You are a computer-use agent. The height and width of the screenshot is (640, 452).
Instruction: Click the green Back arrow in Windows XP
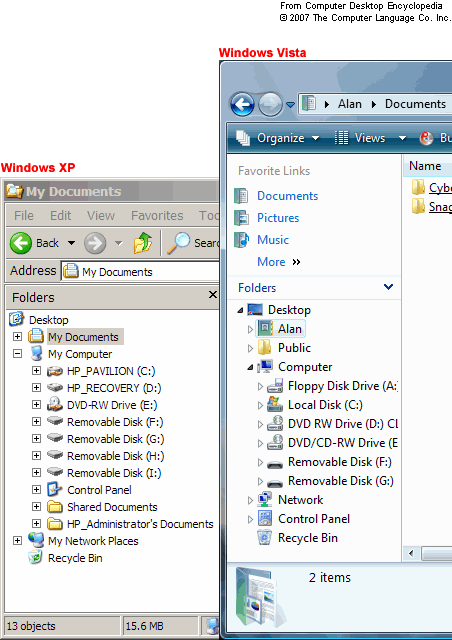coord(20,243)
